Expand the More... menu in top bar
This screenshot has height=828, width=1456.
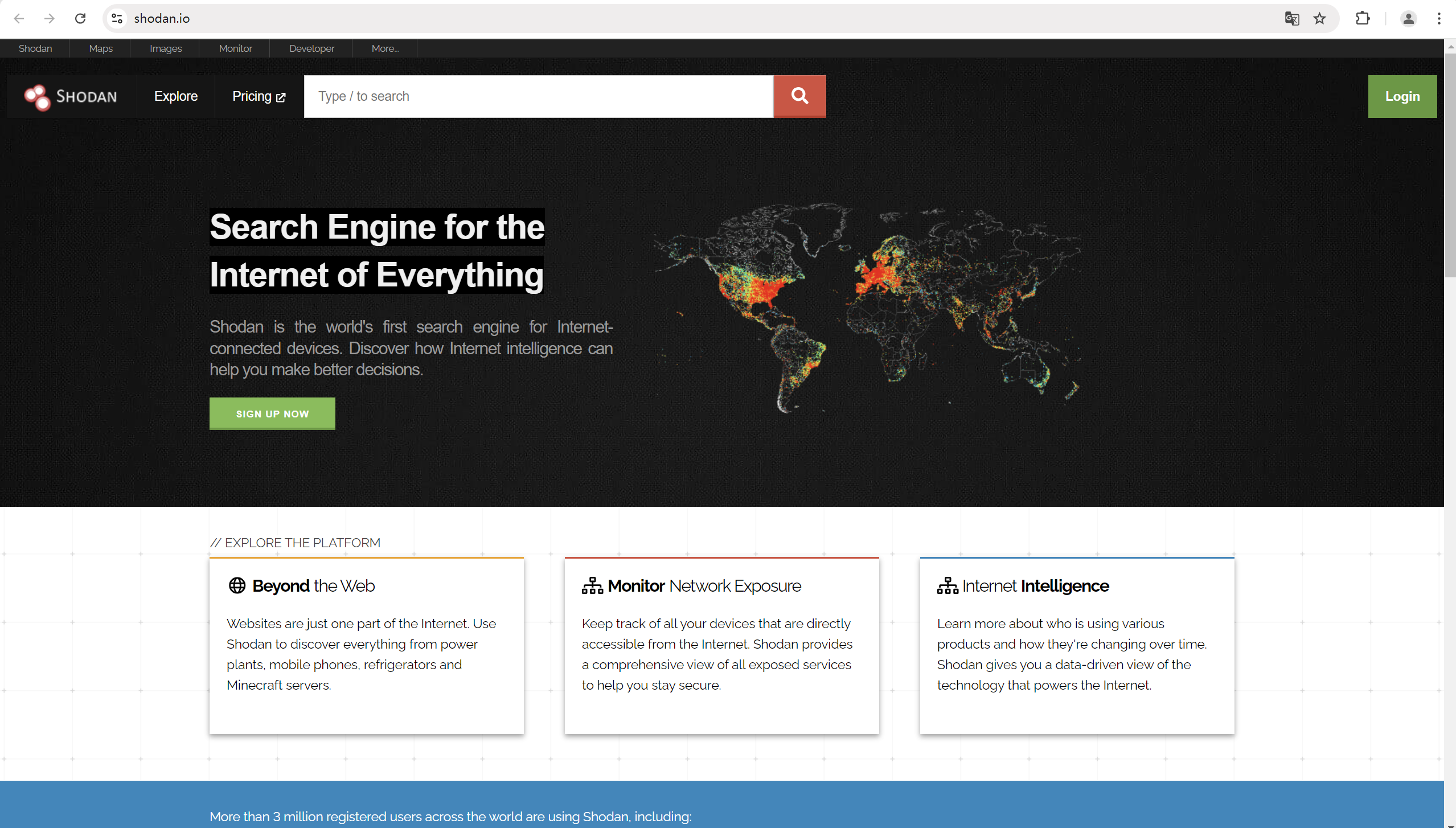pyautogui.click(x=385, y=48)
